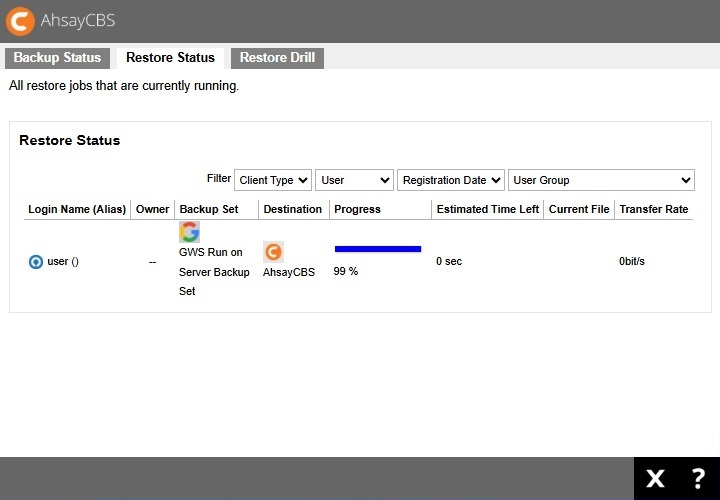
Task: Expand the User Group filter dropdown
Action: (601, 180)
